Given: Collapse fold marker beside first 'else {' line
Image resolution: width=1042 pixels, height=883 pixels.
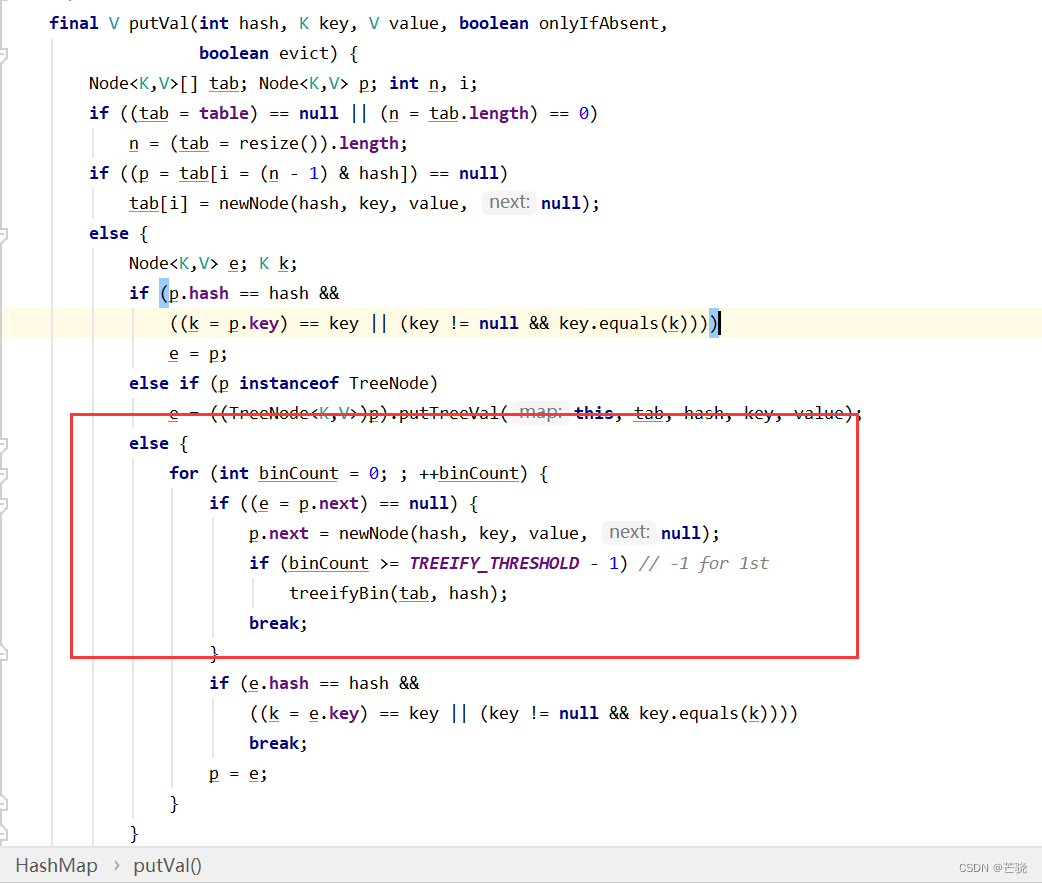Looking at the screenshot, I should [3, 234].
